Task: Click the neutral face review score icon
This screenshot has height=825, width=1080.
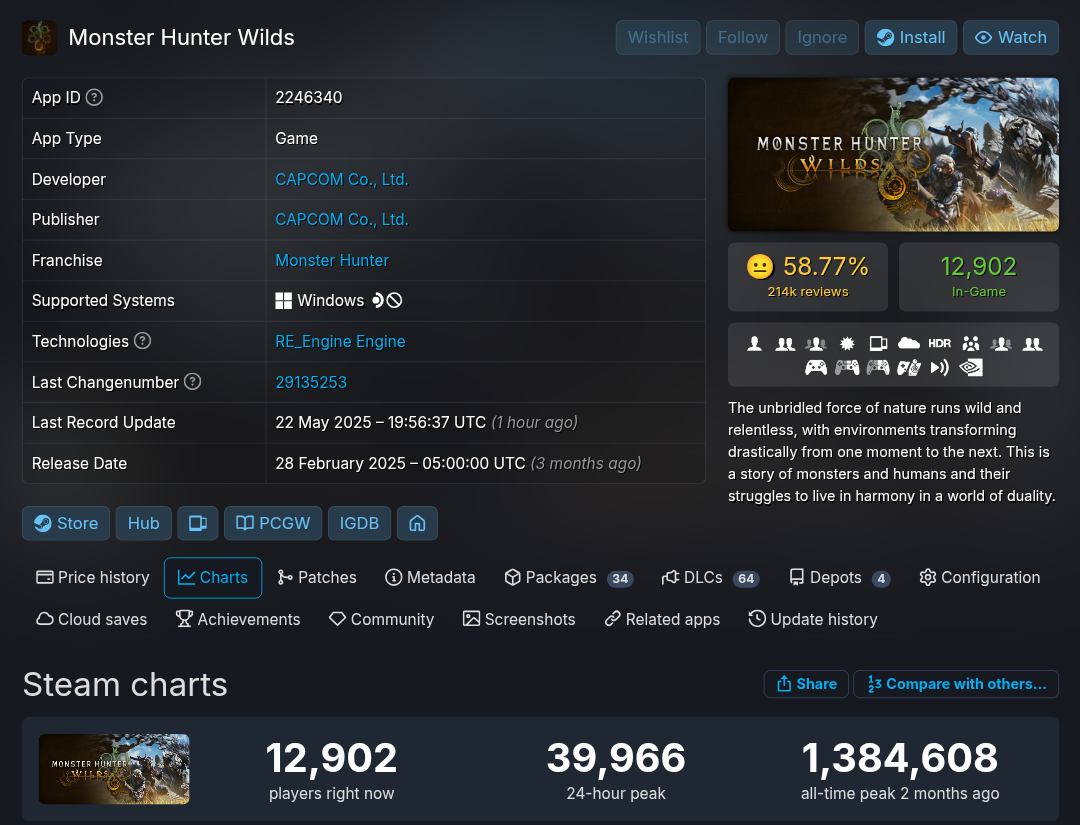Action: pos(760,267)
